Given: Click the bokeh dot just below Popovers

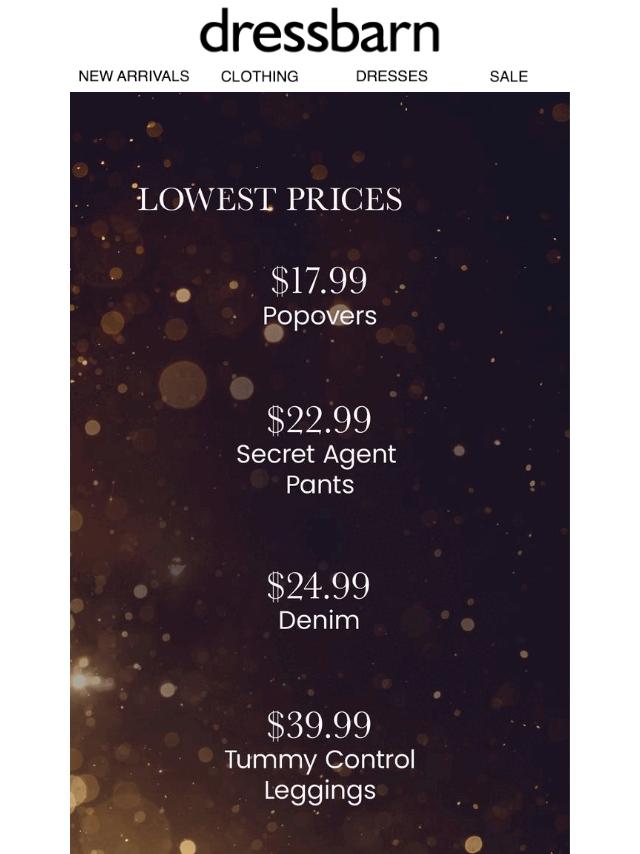Looking at the screenshot, I should [273, 333].
